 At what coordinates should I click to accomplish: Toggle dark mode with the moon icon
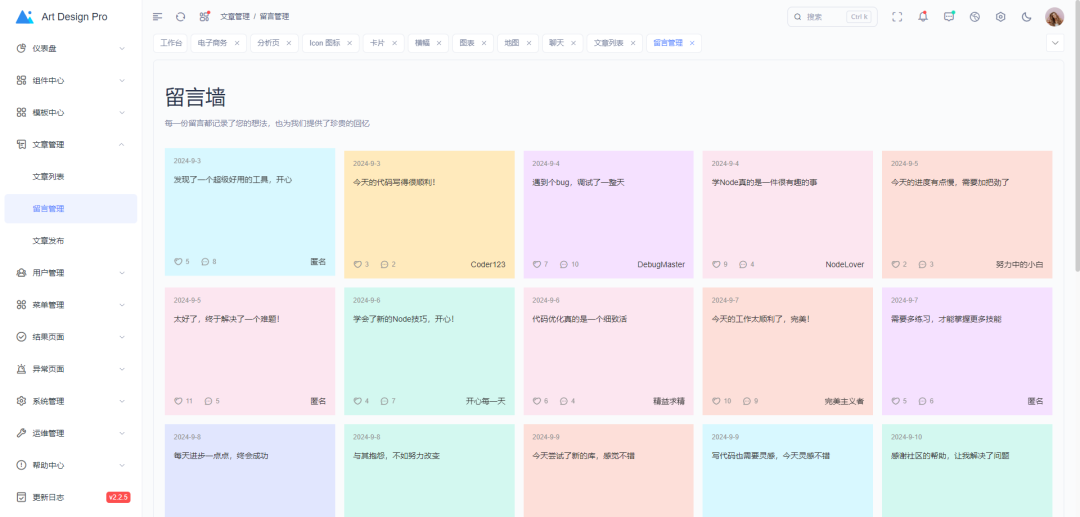pos(1026,17)
